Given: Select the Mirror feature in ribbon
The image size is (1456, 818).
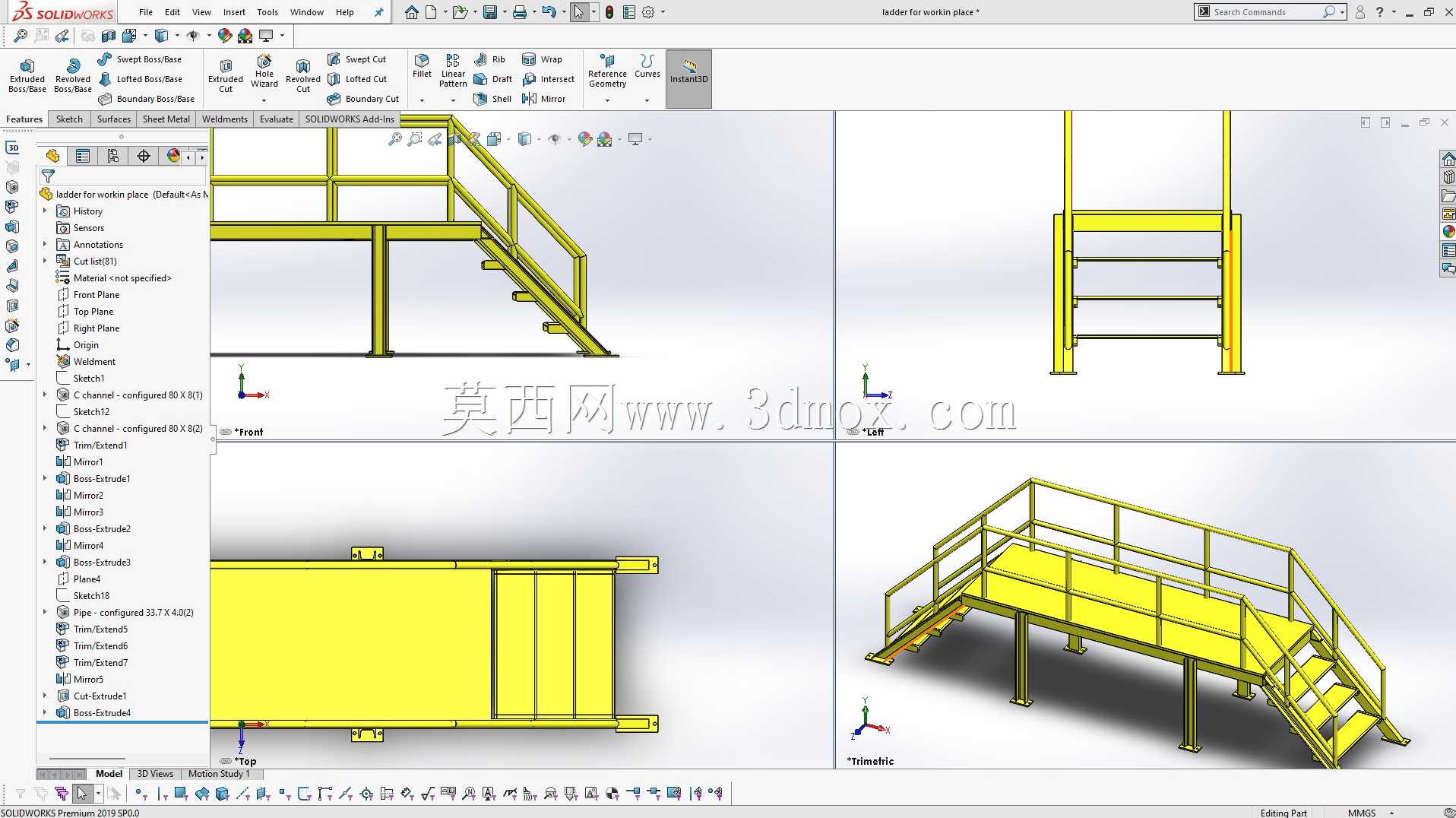Looking at the screenshot, I should pyautogui.click(x=543, y=99).
